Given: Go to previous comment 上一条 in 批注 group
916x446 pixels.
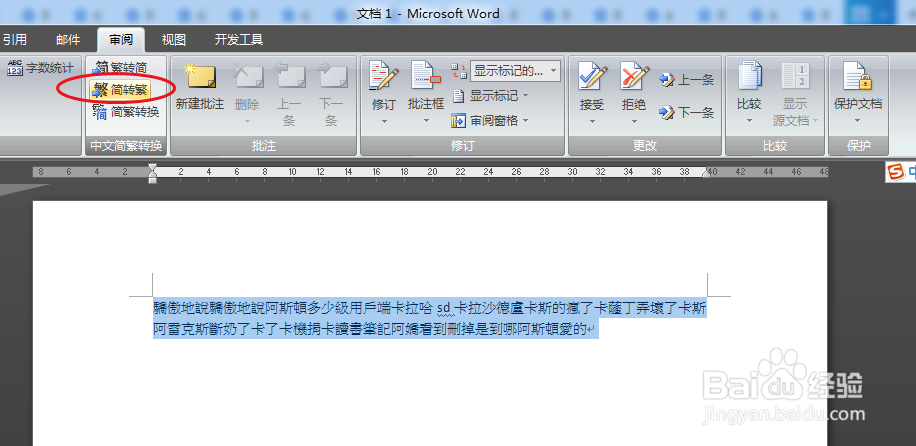Looking at the screenshot, I should click(289, 94).
